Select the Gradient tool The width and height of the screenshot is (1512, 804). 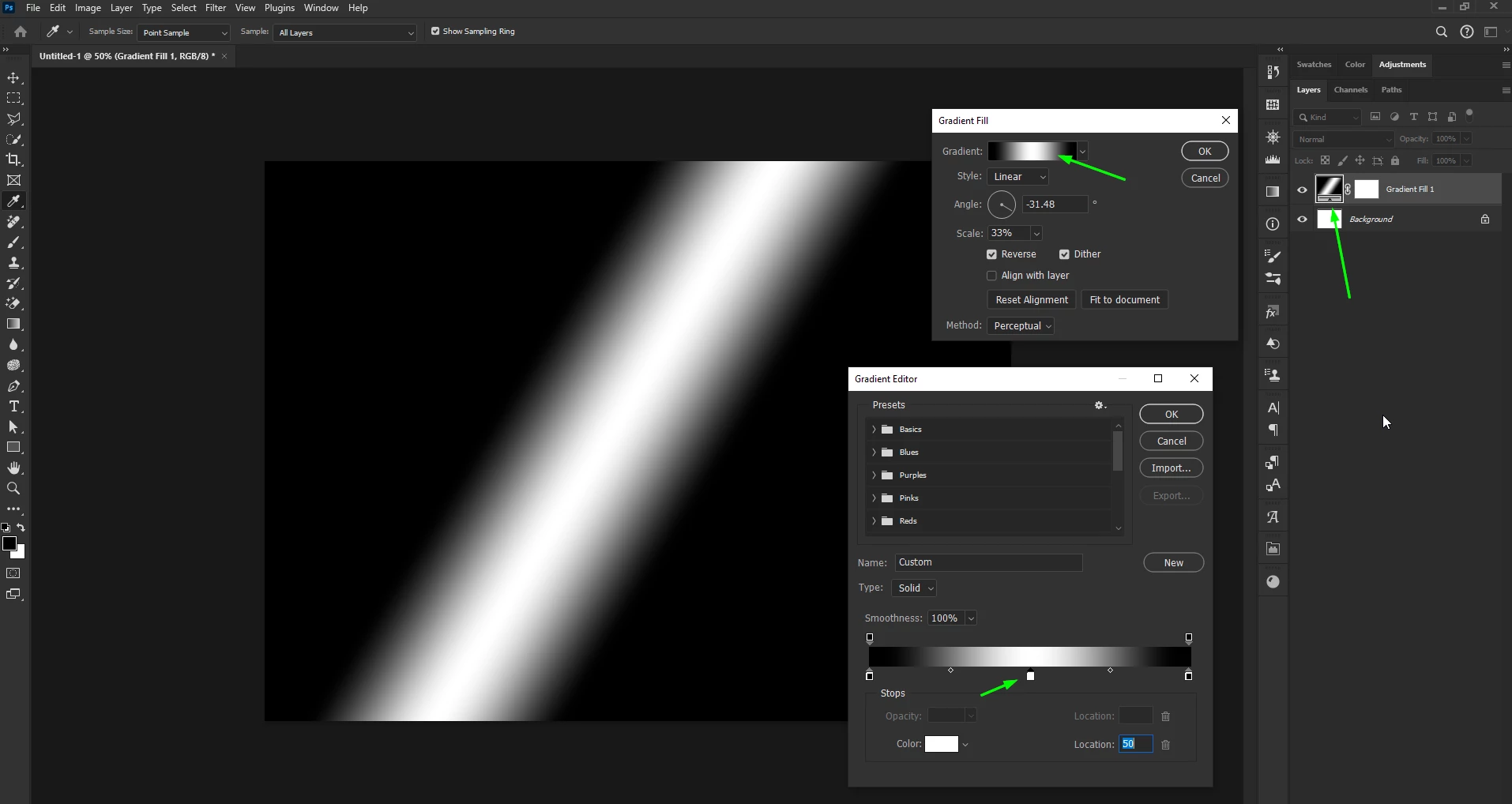(x=13, y=325)
